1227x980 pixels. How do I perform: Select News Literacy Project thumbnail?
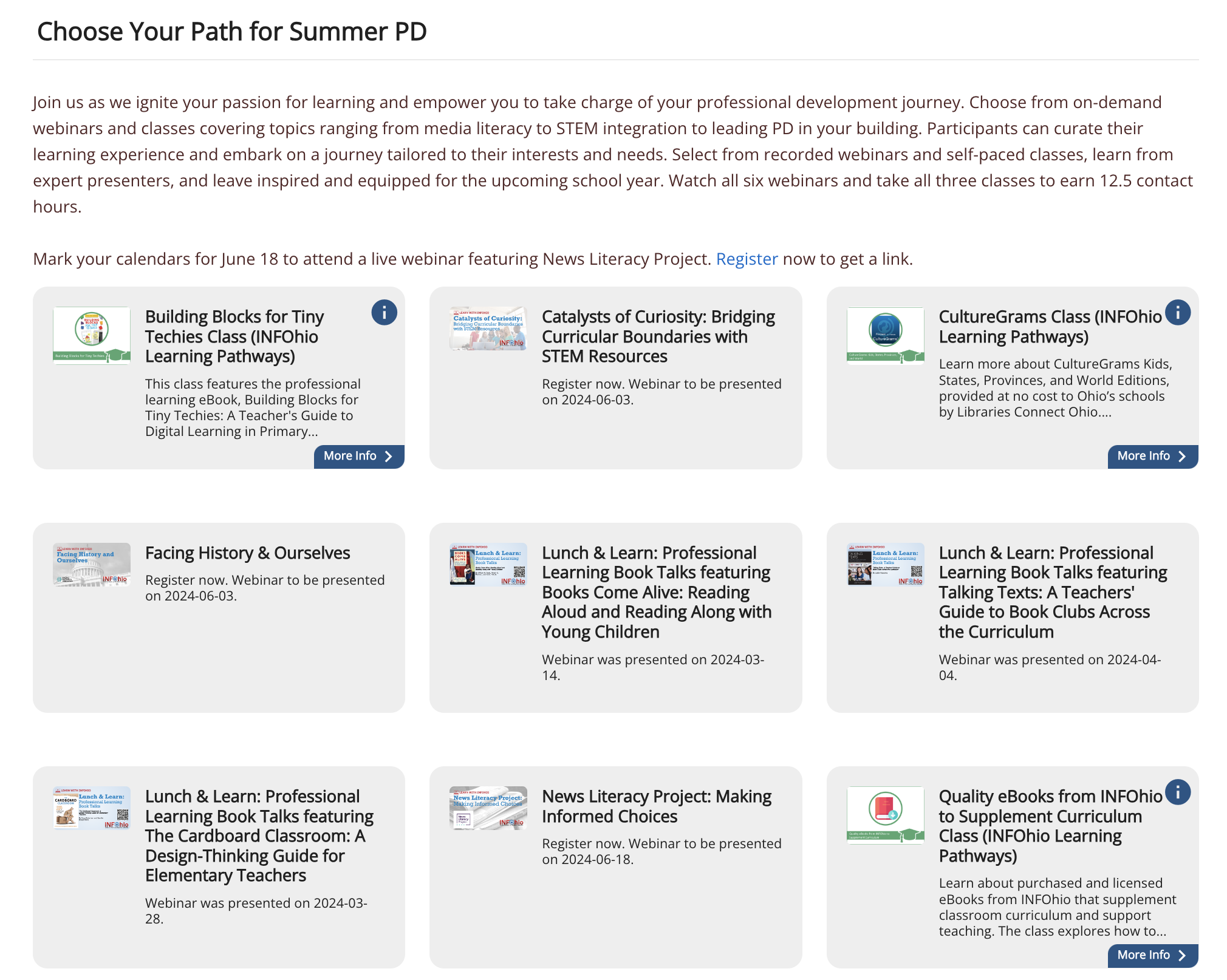[x=488, y=808]
